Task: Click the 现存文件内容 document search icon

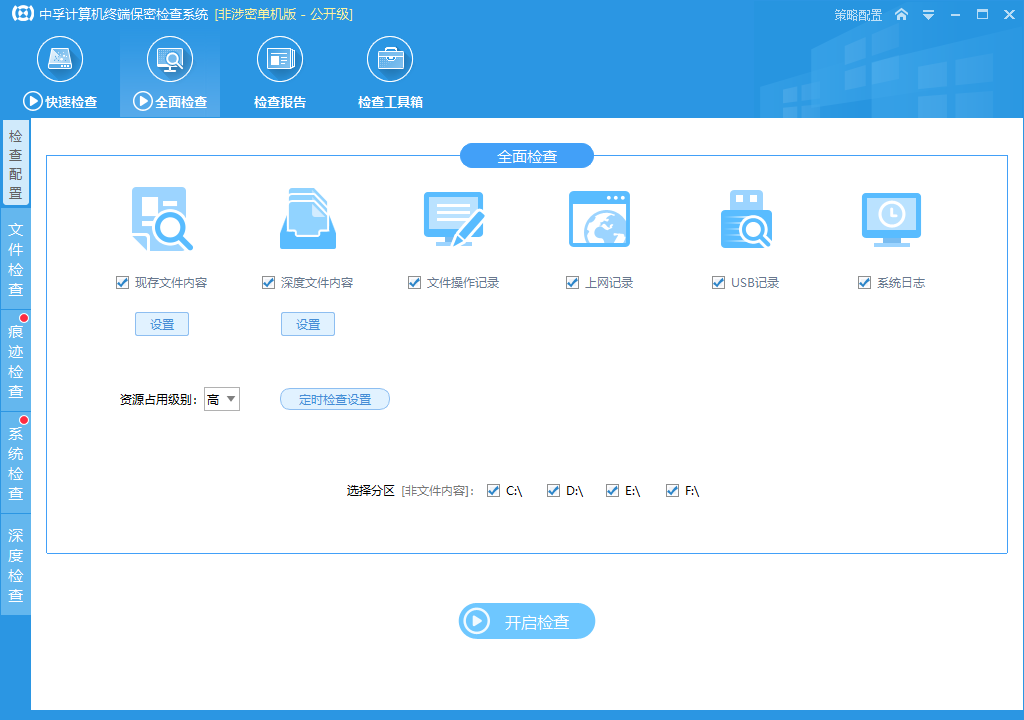Action: tap(162, 219)
